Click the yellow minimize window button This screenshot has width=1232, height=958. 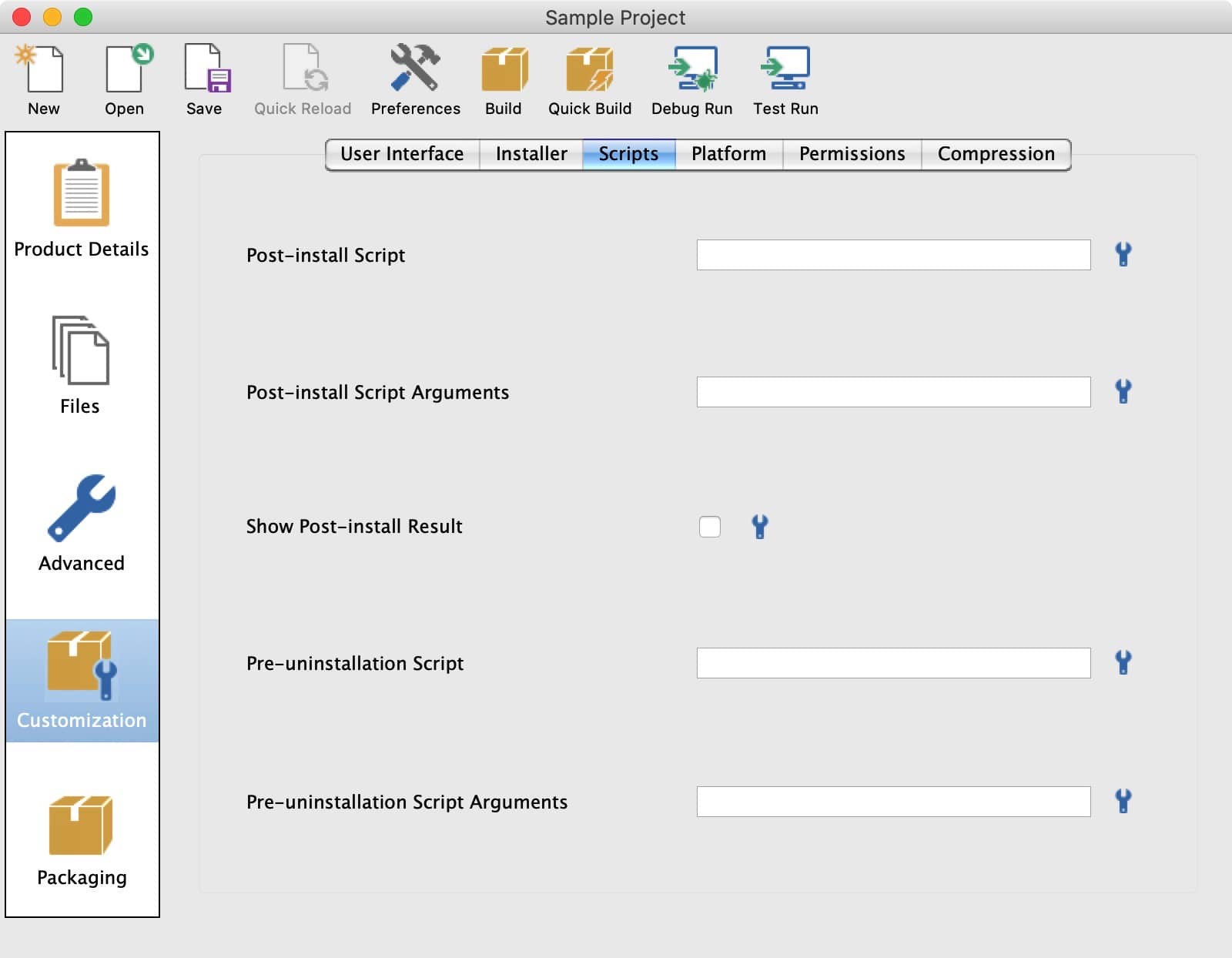tap(52, 17)
